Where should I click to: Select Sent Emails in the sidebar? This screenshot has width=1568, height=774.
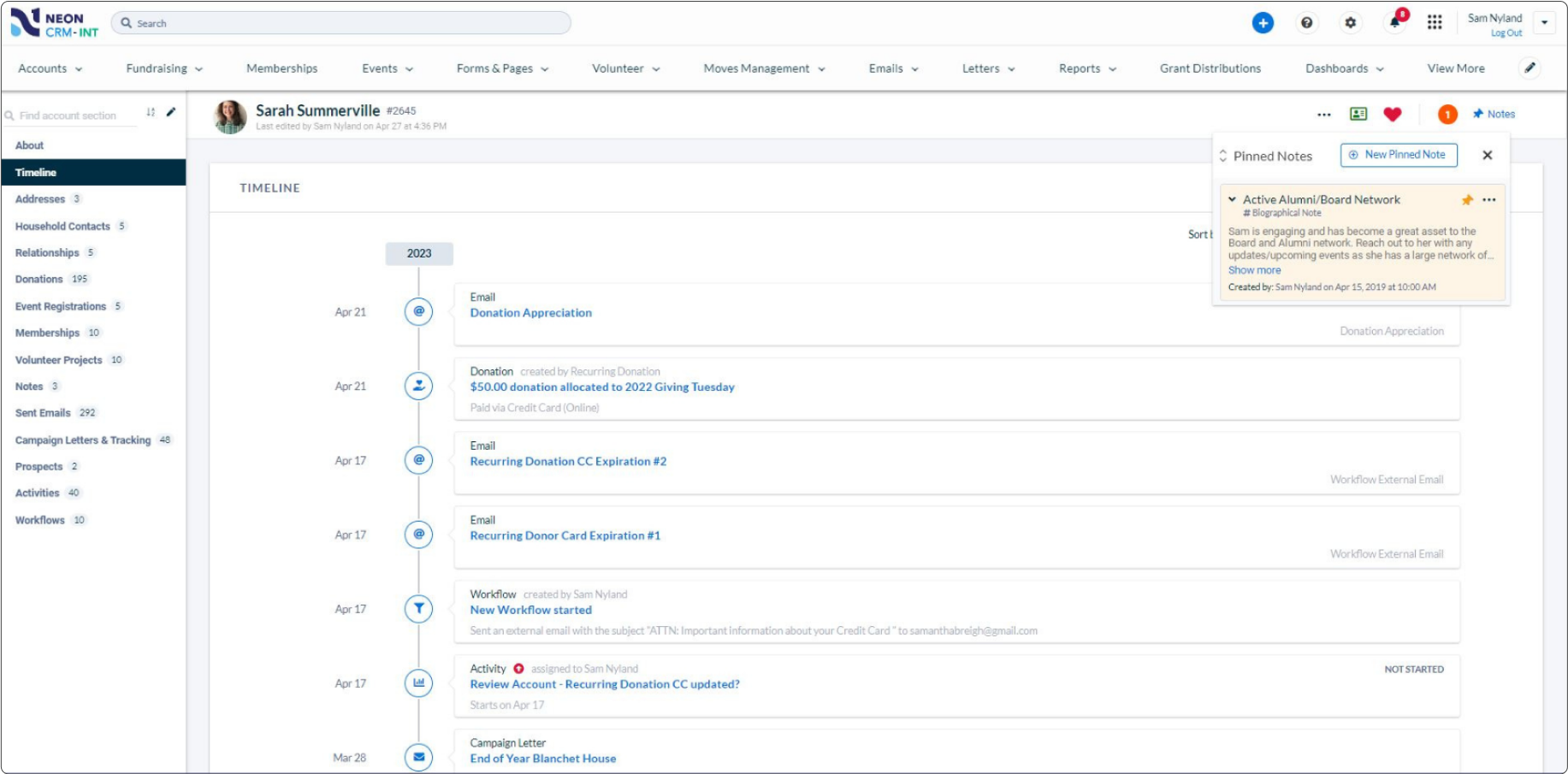[43, 413]
